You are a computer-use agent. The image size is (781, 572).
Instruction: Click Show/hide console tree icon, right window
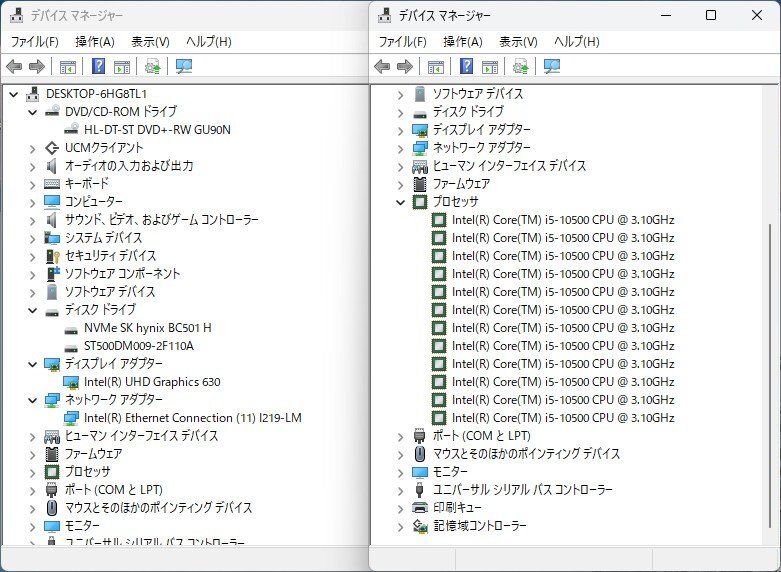(436, 66)
